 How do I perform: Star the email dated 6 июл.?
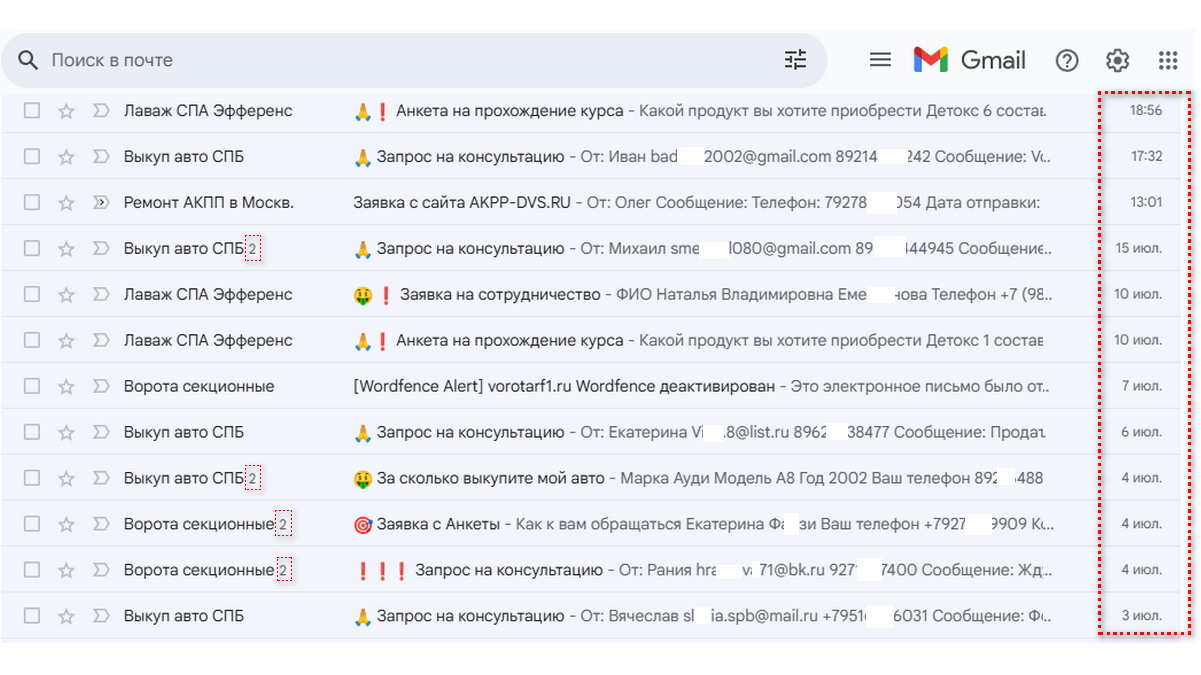tap(66, 433)
